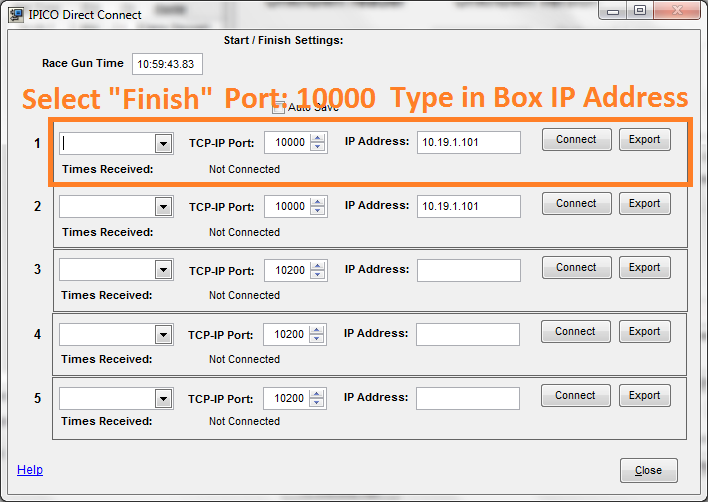Image resolution: width=708 pixels, height=502 pixels.
Task: Click the empty row 3 IP Address field
Action: pos(469,271)
